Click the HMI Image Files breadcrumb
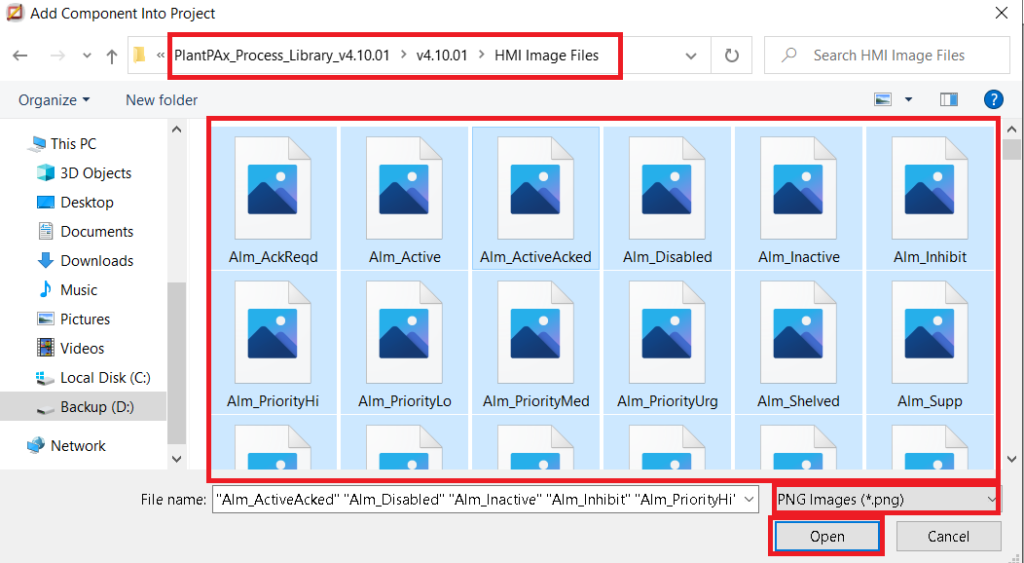 pyautogui.click(x=547, y=56)
